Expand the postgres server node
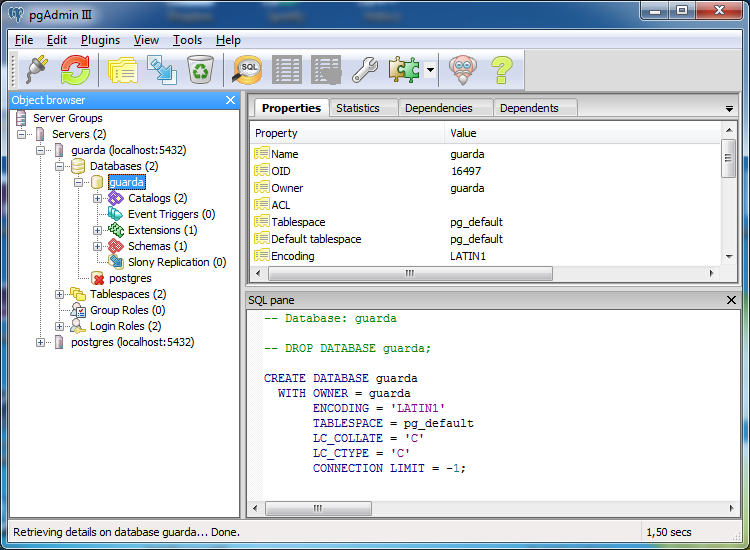The height and width of the screenshot is (550, 750). tap(40, 342)
